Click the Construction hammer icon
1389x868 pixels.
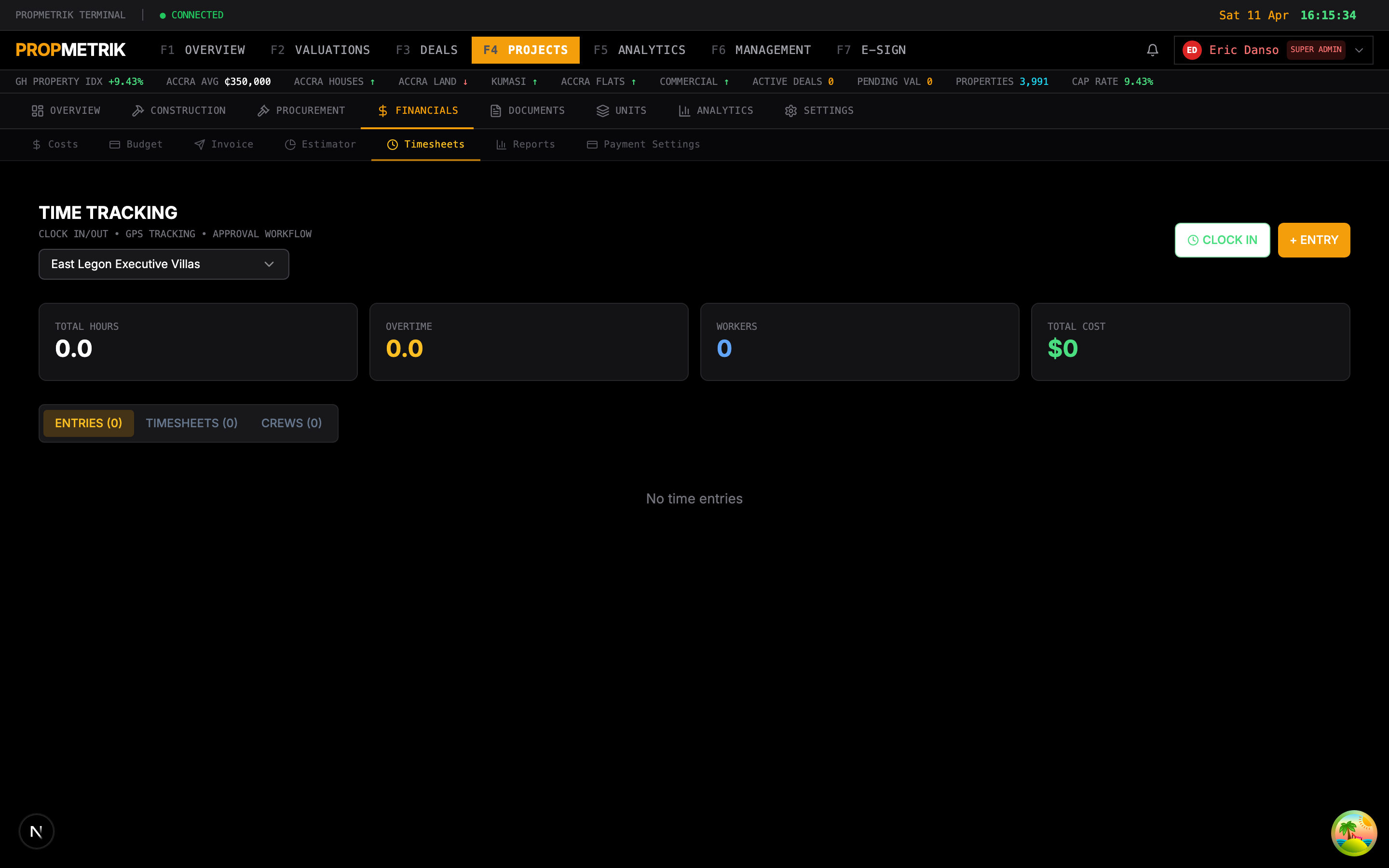[138, 111]
